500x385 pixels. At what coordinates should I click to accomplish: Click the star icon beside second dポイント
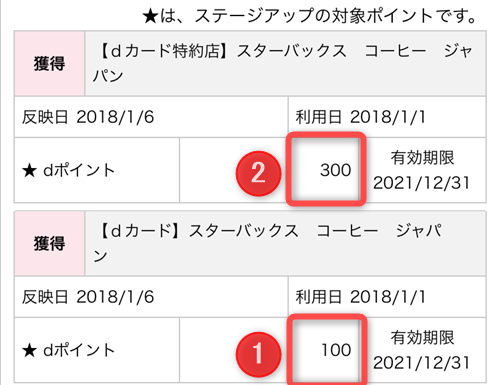click(x=29, y=351)
